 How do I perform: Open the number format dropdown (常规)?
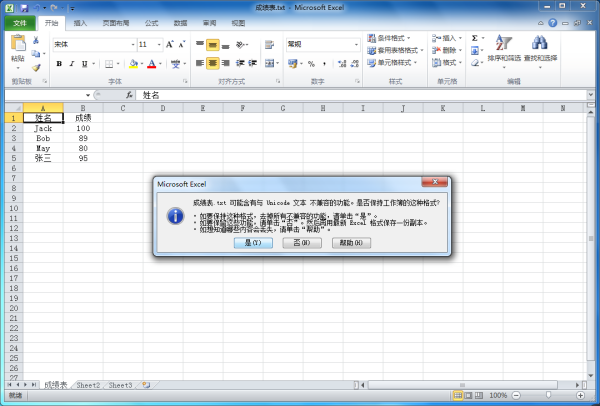(x=356, y=44)
